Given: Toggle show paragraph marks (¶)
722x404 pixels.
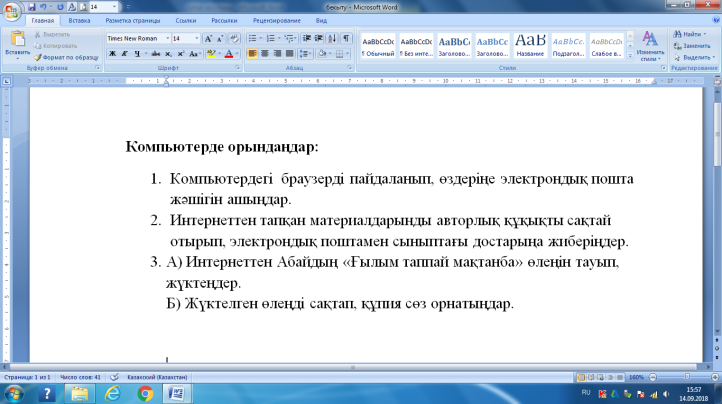Looking at the screenshot, I should (346, 39).
